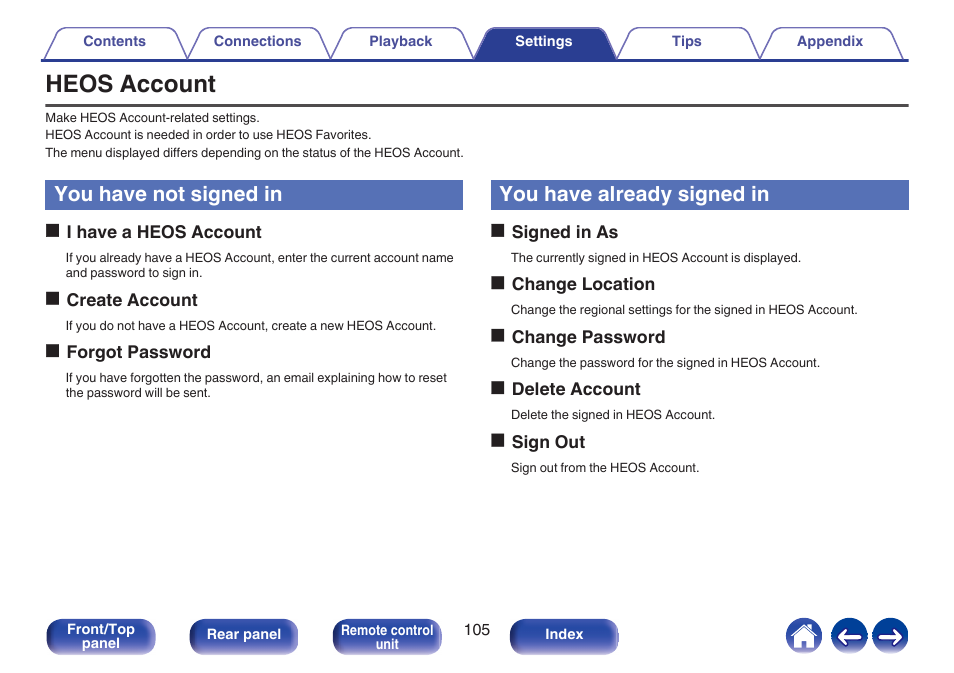This screenshot has height=673, width=954.
Task: Click the Remote control unit button
Action: 387,636
